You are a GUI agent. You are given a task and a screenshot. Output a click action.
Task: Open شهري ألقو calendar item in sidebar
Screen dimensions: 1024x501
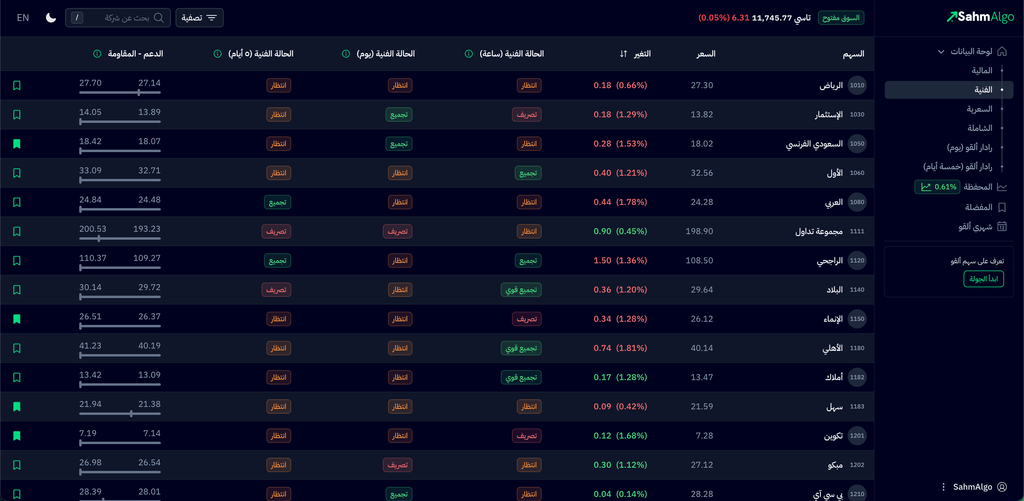pyautogui.click(x=976, y=227)
